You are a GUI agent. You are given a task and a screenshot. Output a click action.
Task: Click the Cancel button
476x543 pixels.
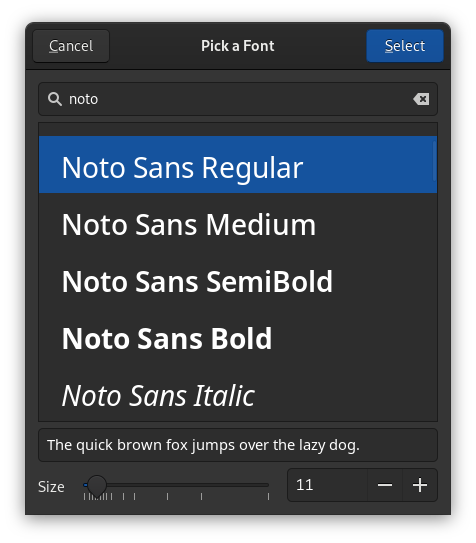coord(71,46)
